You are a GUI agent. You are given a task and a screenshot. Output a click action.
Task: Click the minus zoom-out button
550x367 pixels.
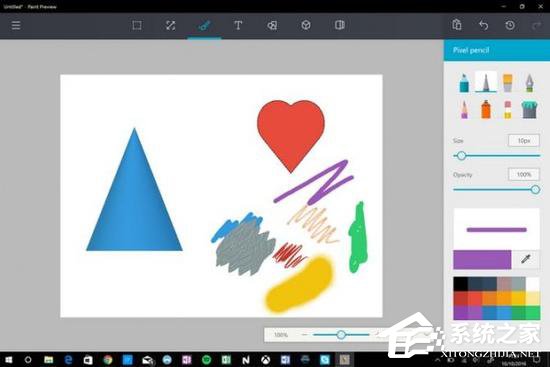304,335
